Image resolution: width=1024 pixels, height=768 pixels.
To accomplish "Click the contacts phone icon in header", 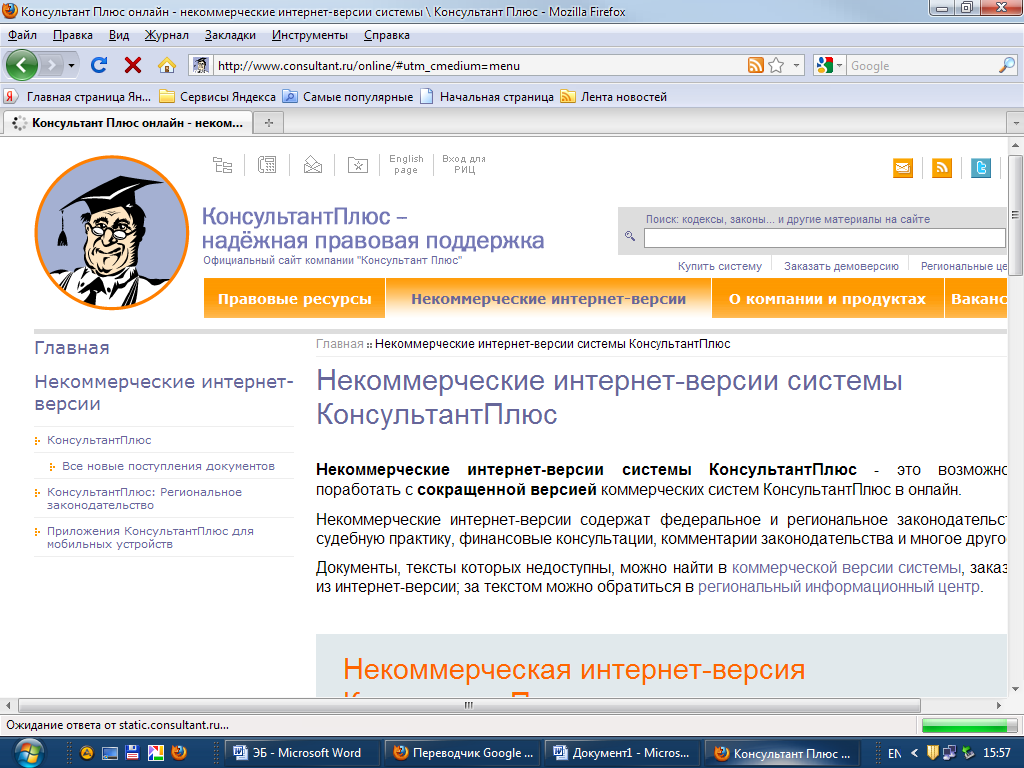I will (x=266, y=165).
